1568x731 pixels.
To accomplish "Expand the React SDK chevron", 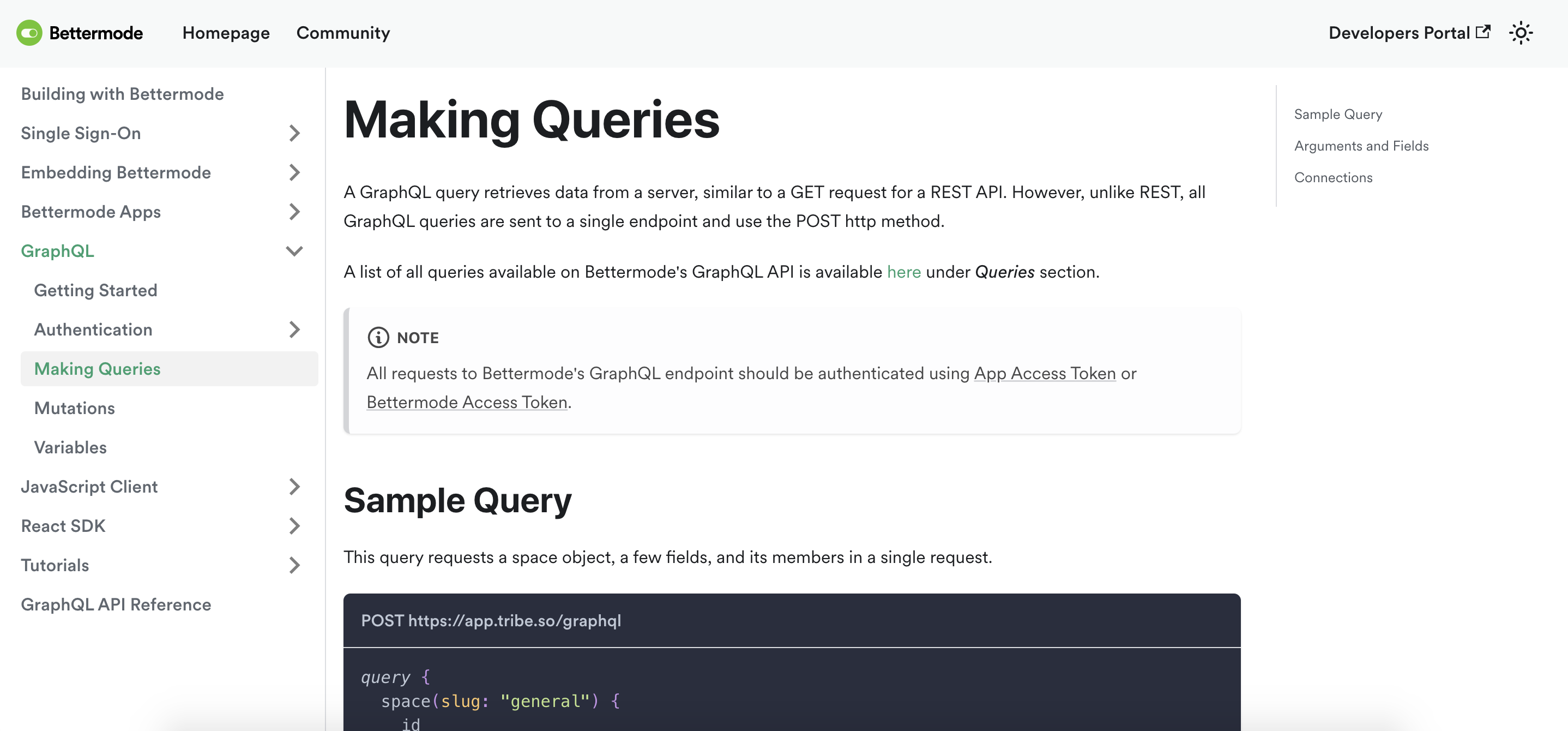I will [294, 526].
